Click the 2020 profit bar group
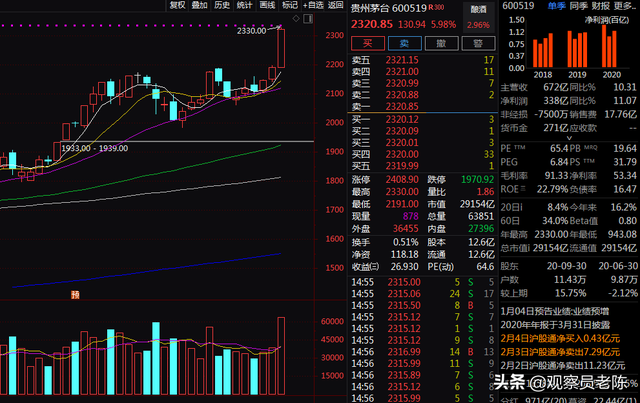640x403 pixels. (x=609, y=46)
